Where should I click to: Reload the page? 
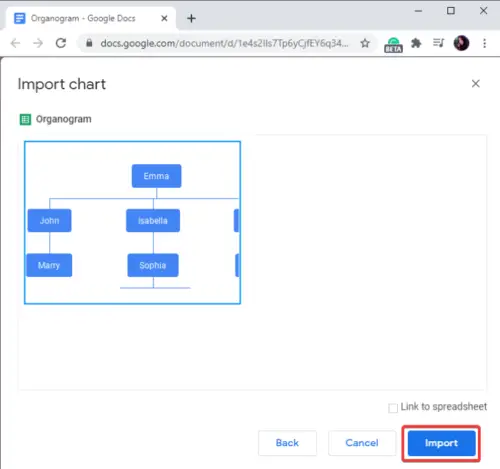tap(61, 43)
